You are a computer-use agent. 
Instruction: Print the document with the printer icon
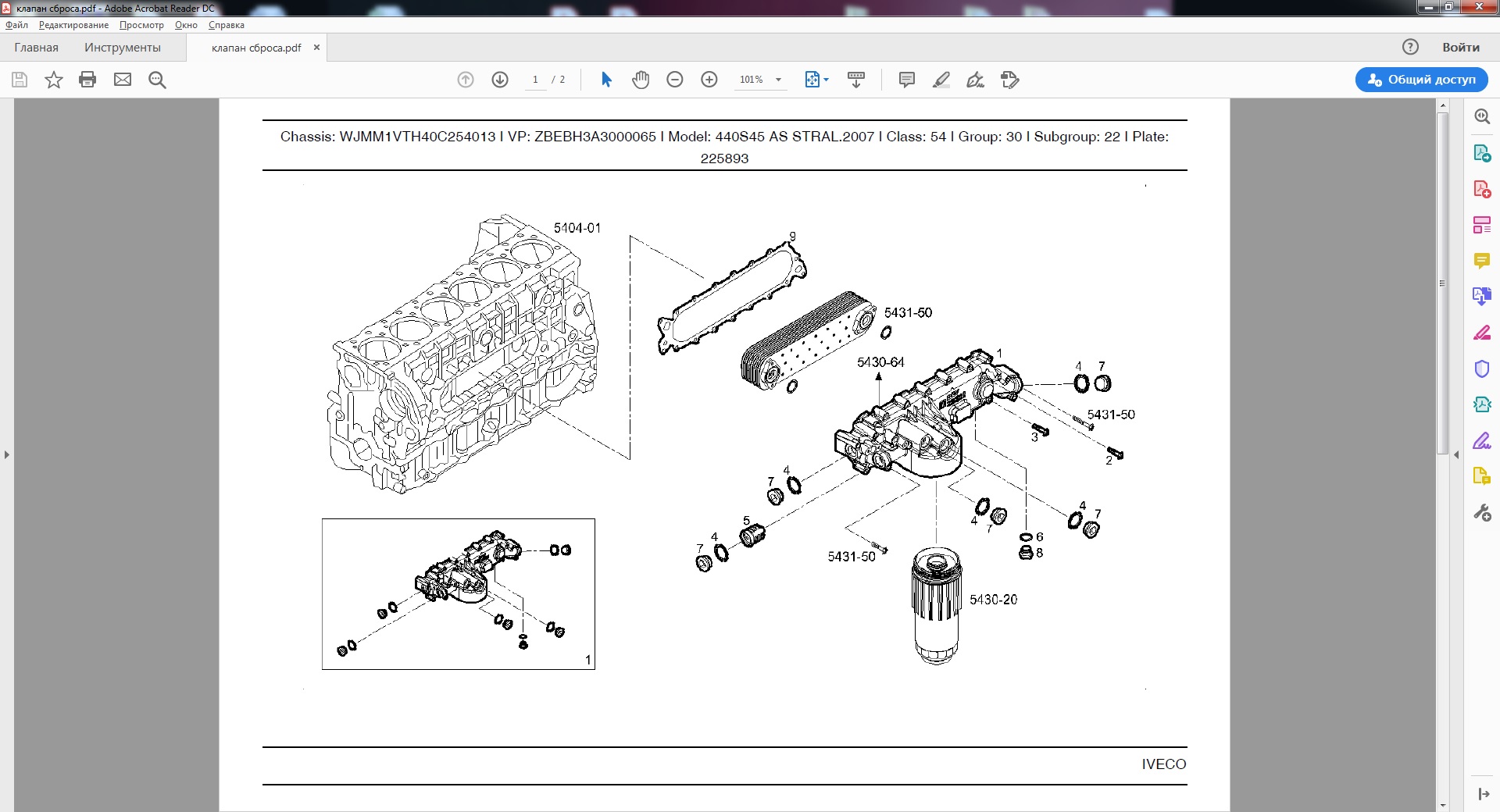click(87, 80)
